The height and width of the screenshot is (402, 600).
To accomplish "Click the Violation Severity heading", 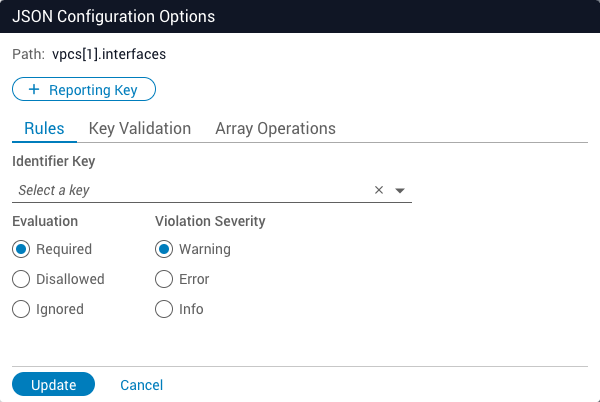I will [210, 221].
